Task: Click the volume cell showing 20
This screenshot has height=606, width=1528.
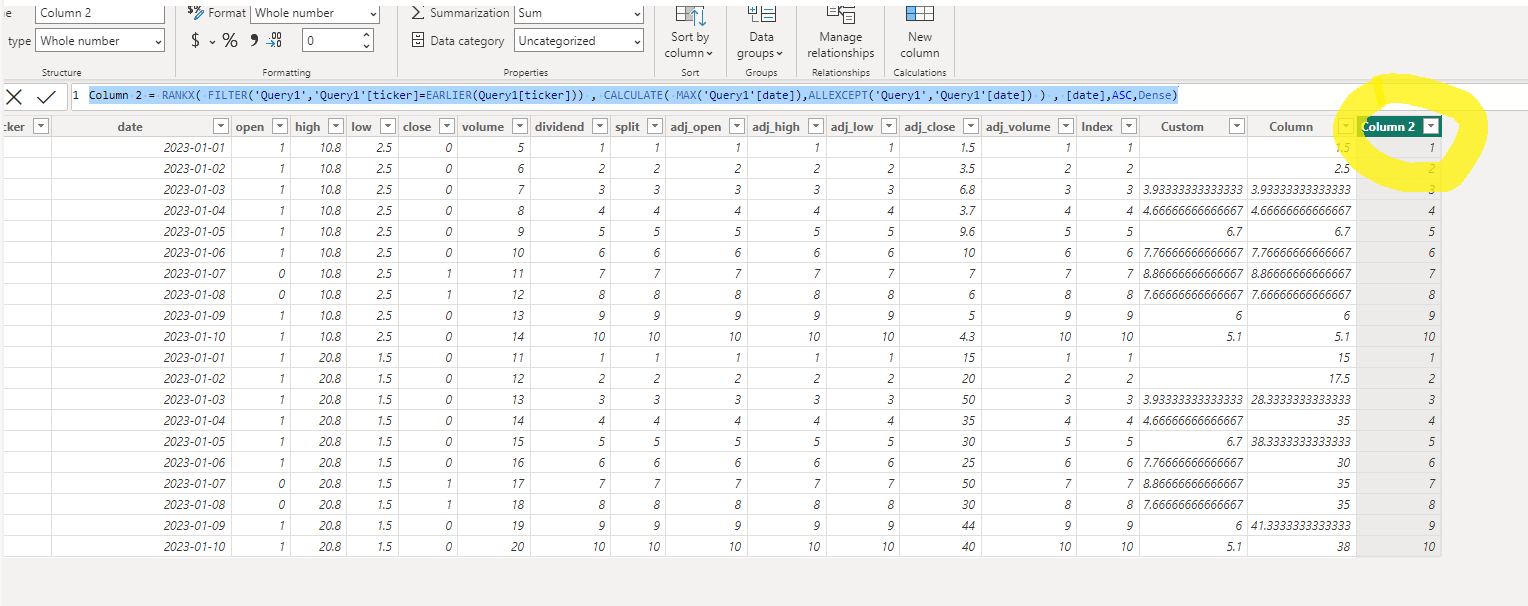Action: click(x=493, y=546)
